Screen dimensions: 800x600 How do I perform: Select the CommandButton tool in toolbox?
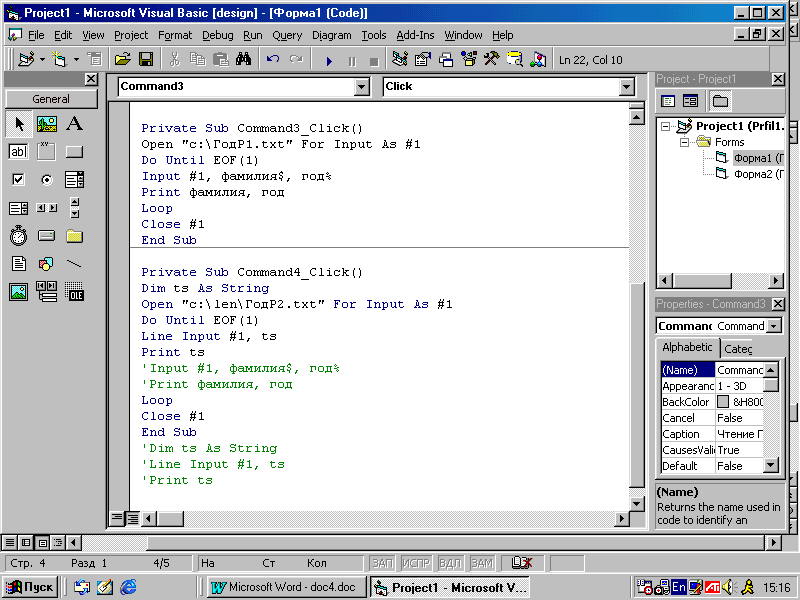tap(74, 152)
